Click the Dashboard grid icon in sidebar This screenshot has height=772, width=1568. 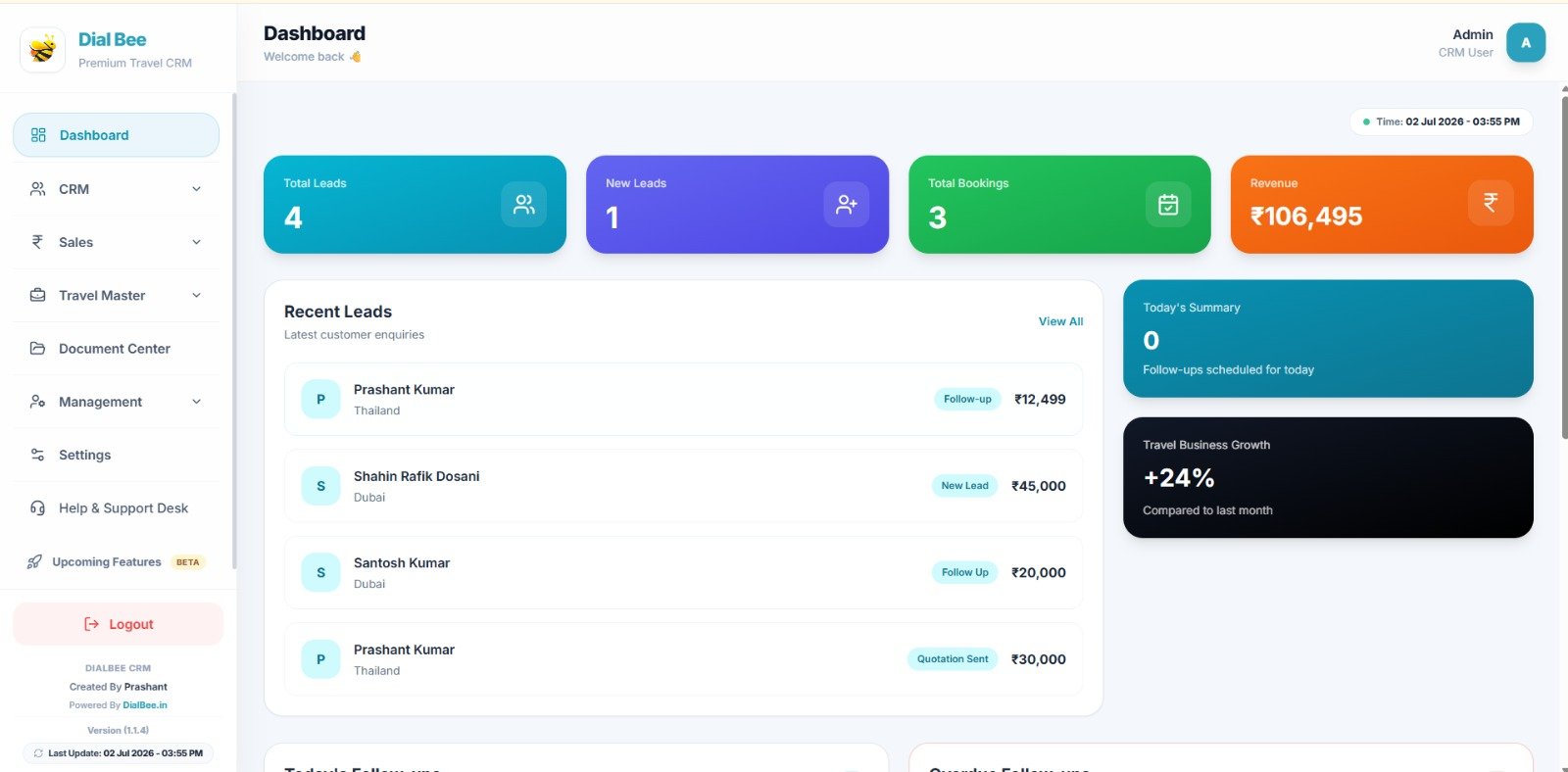(38, 135)
